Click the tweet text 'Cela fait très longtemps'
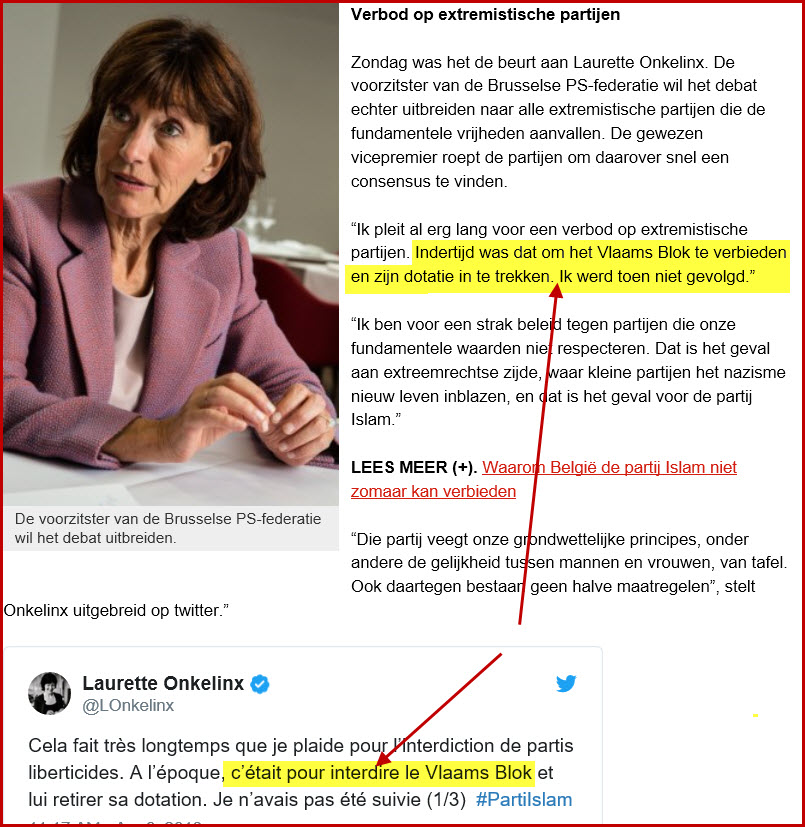This screenshot has width=805, height=827. tap(301, 773)
